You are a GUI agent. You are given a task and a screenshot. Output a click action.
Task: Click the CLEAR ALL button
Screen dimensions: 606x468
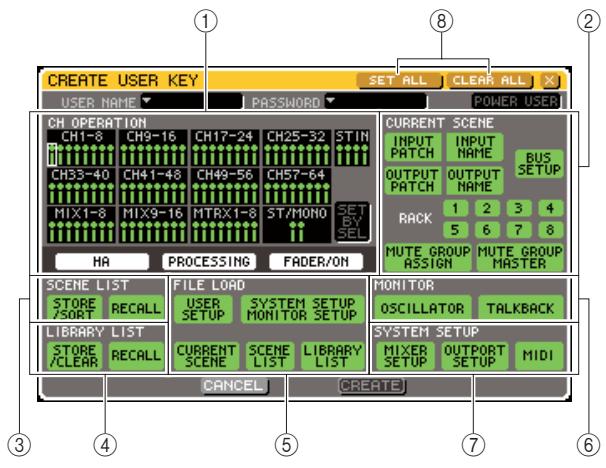pyautogui.click(x=489, y=81)
